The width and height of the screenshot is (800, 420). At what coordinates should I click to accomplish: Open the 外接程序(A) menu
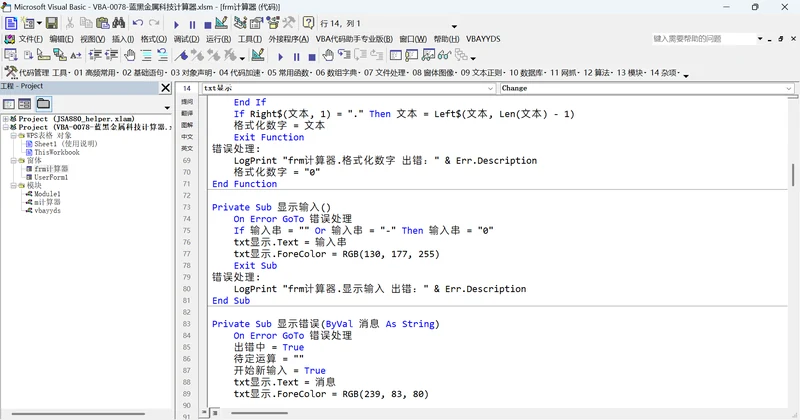[288, 39]
